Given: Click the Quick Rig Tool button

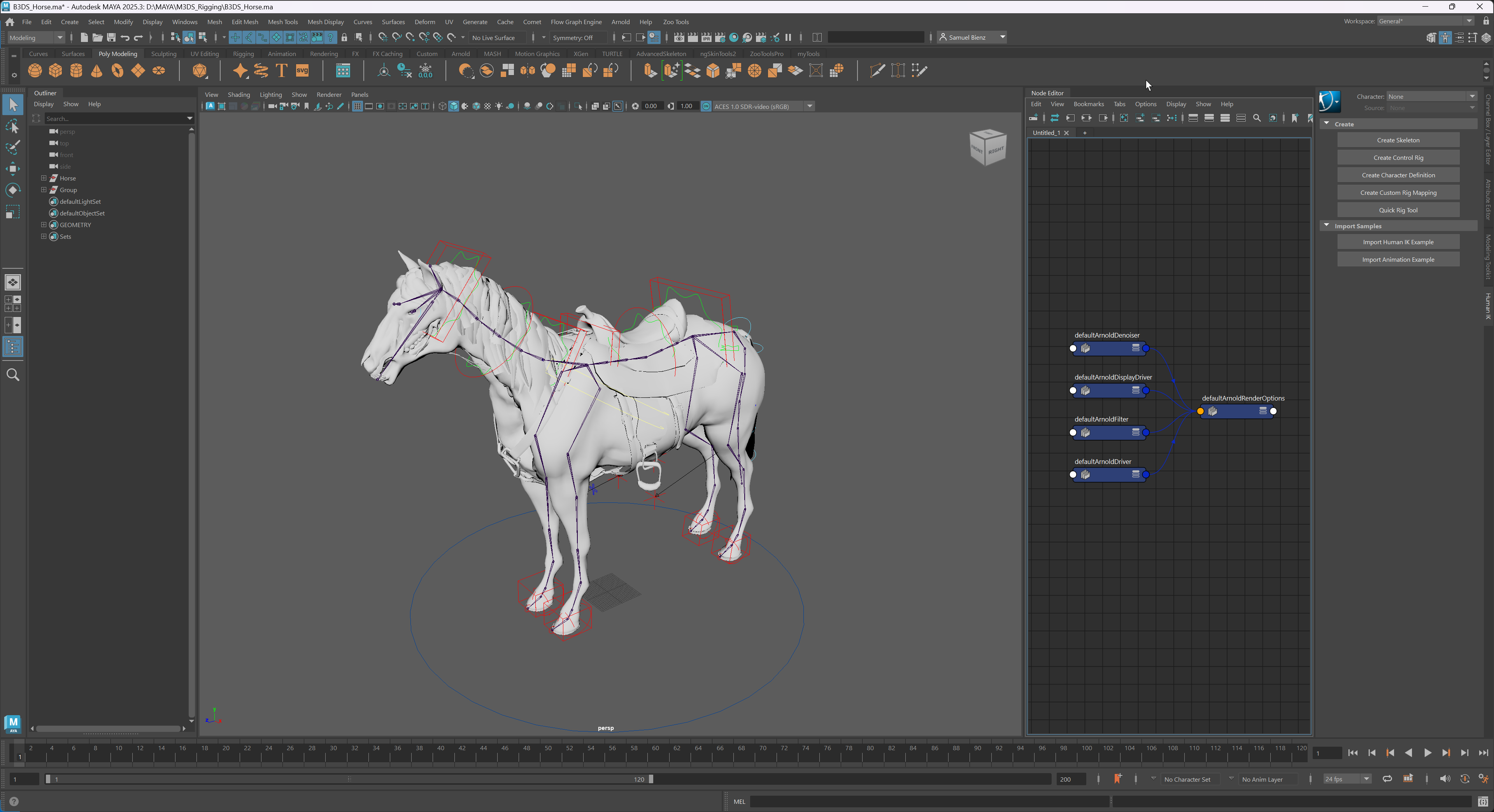Looking at the screenshot, I should [1398, 210].
